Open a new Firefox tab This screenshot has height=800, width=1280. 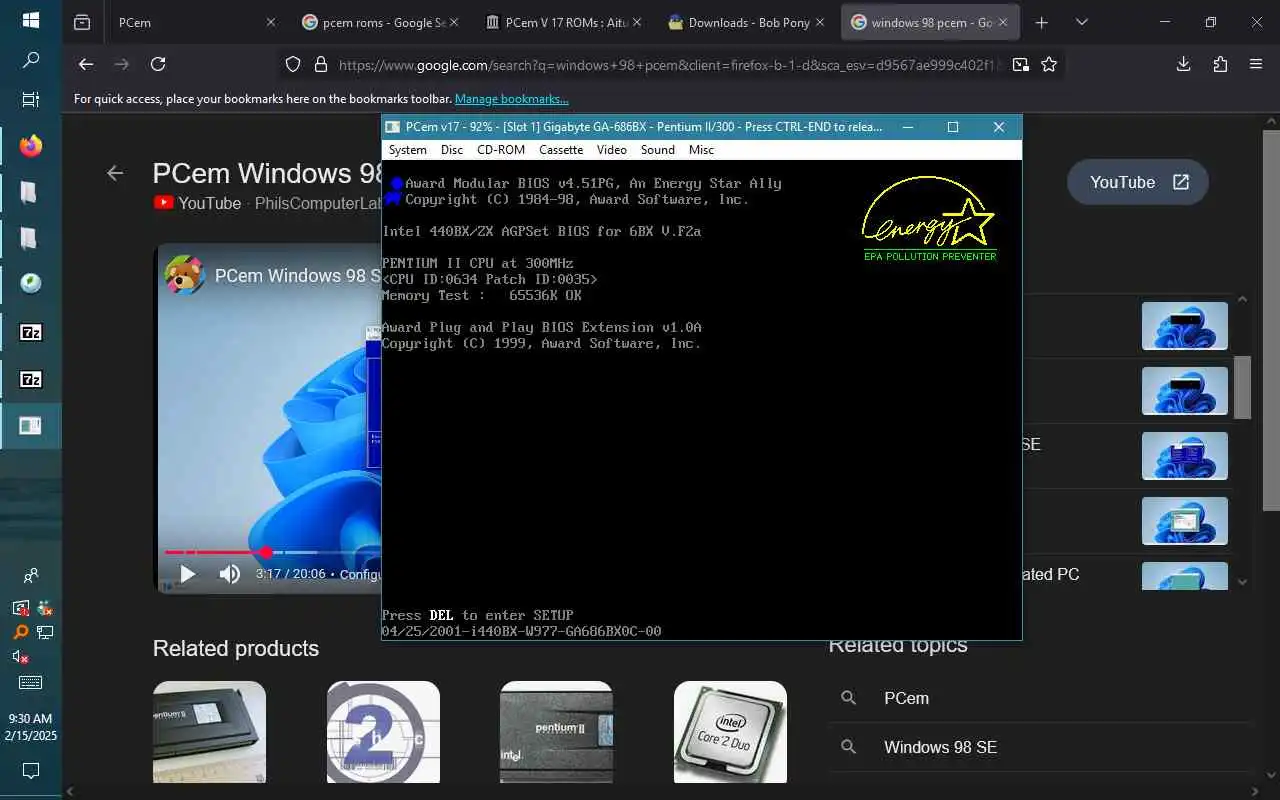pyautogui.click(x=1042, y=22)
